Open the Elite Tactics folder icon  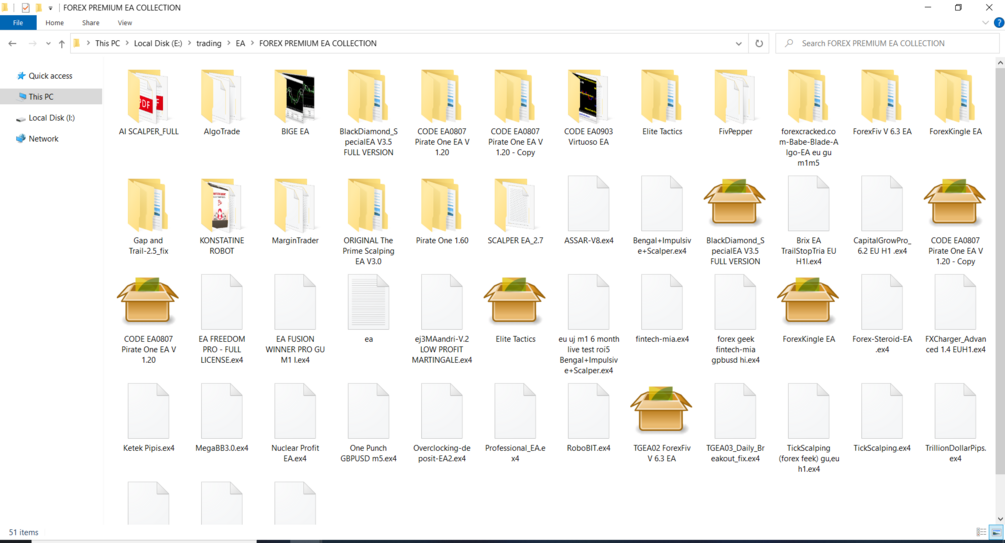pyautogui.click(x=661, y=97)
